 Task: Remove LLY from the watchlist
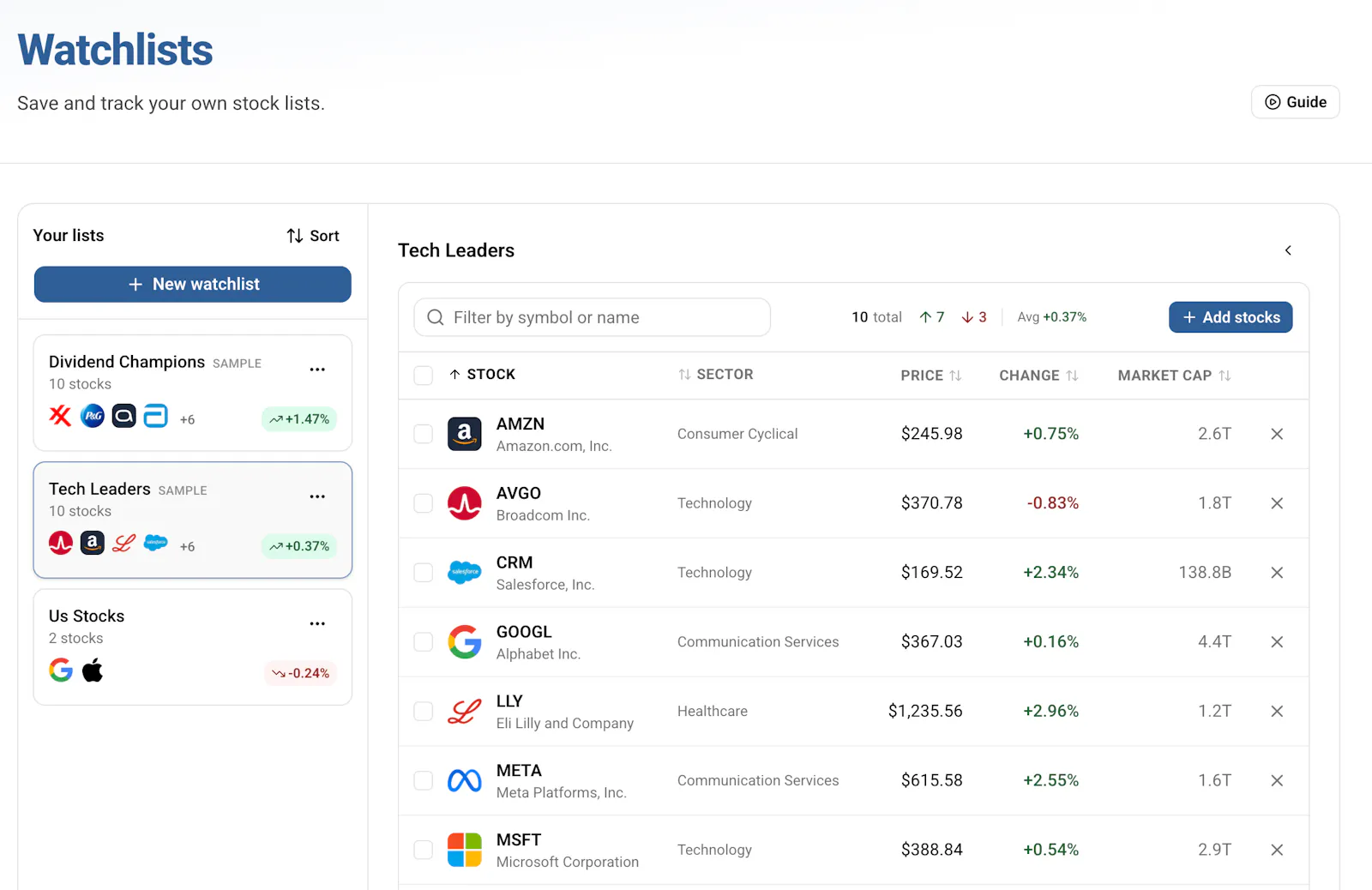pos(1277,711)
